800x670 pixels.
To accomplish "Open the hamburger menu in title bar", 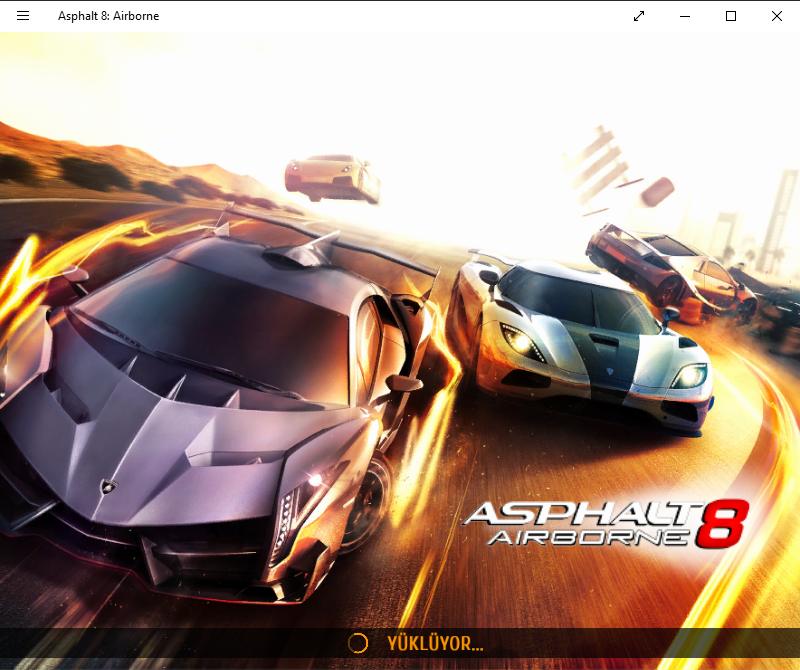I will coord(23,16).
